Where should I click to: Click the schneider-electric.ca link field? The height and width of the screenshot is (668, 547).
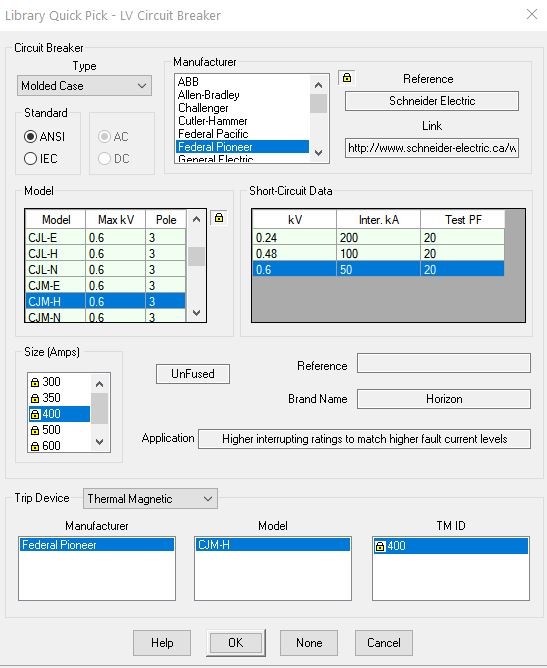pyautogui.click(x=432, y=148)
